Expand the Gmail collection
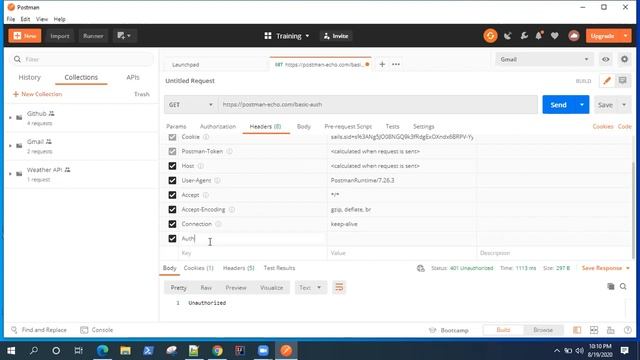 coord(10,146)
